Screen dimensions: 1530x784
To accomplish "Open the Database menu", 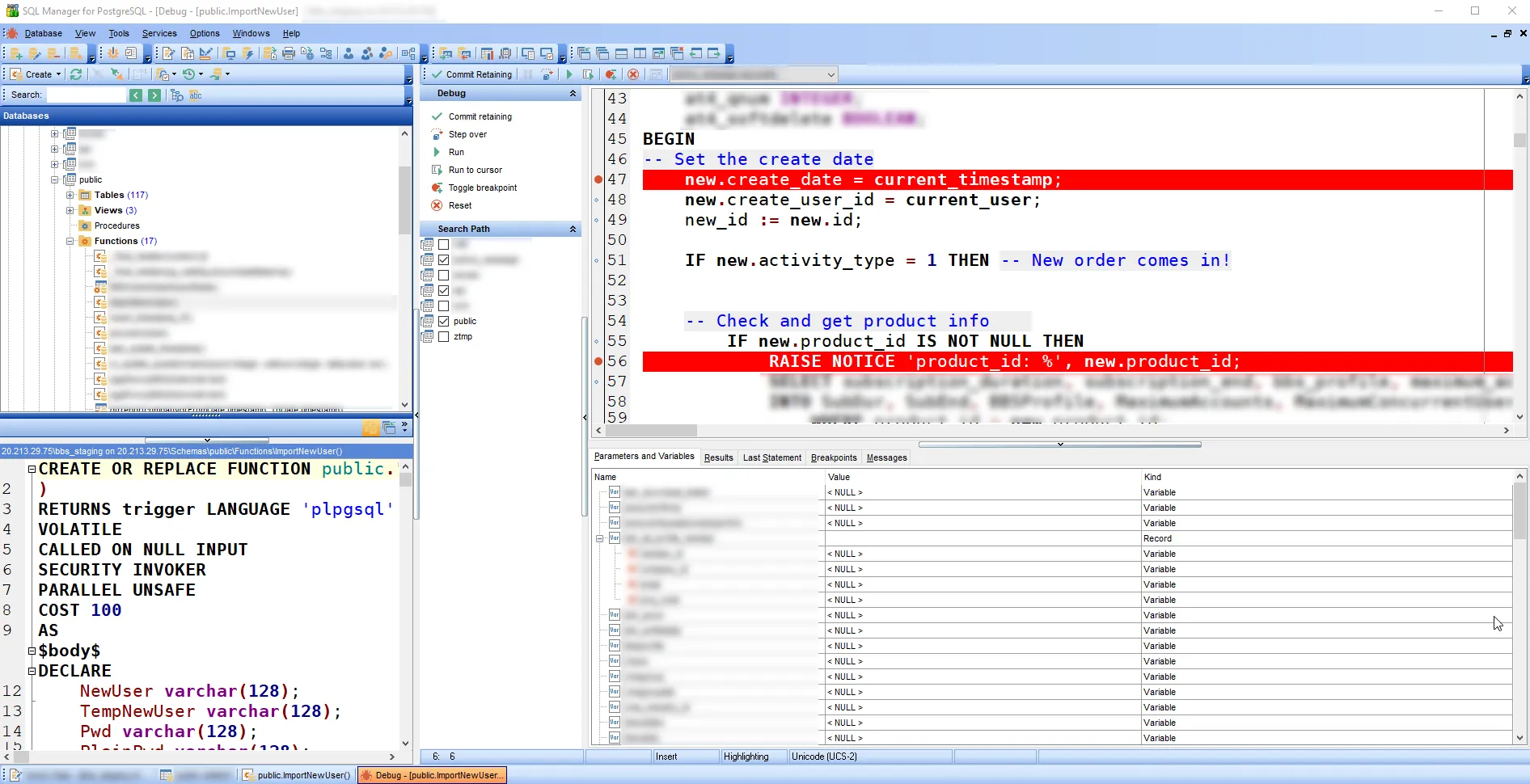I will 43,33.
